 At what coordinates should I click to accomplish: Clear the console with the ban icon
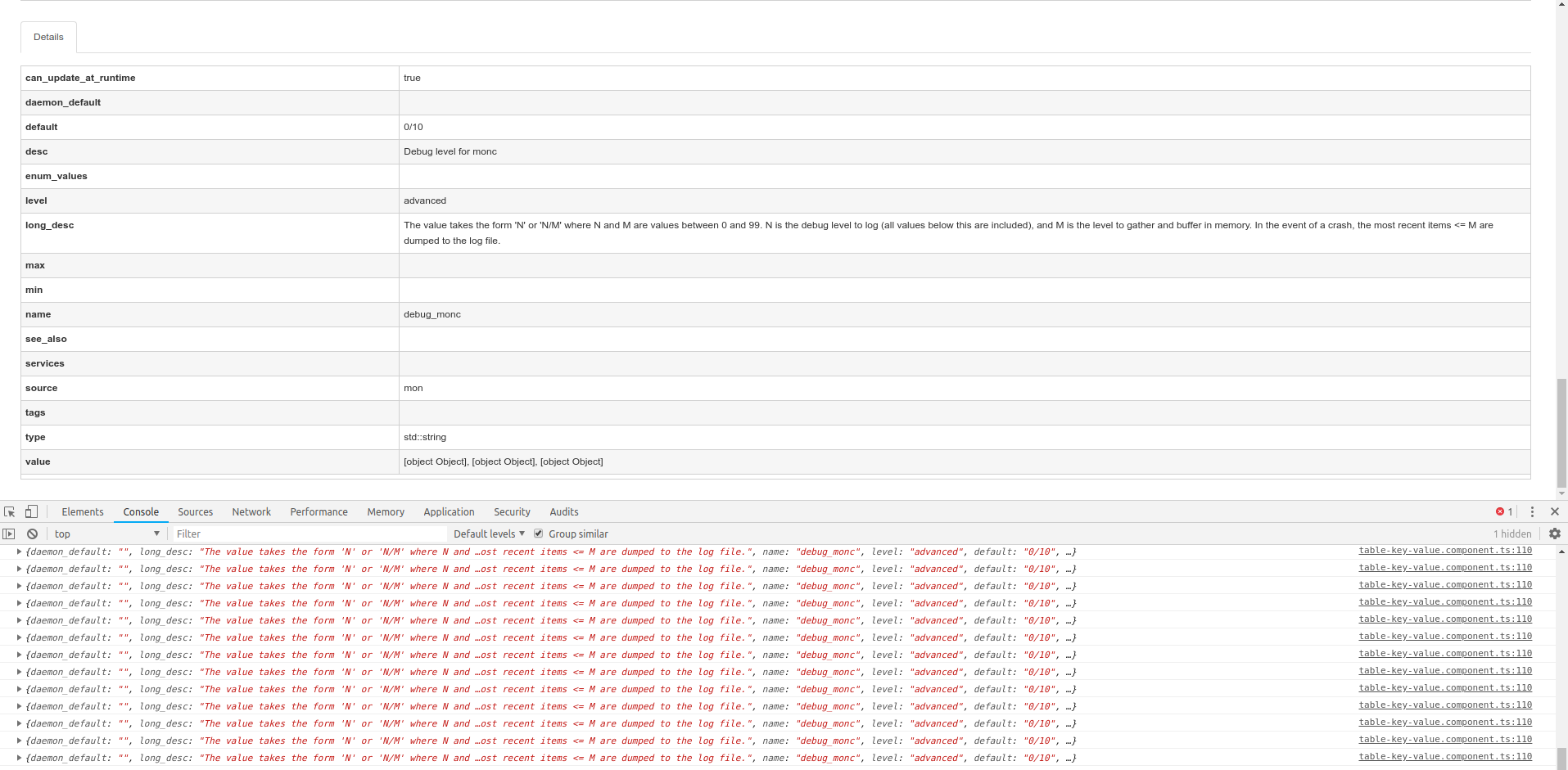click(32, 534)
